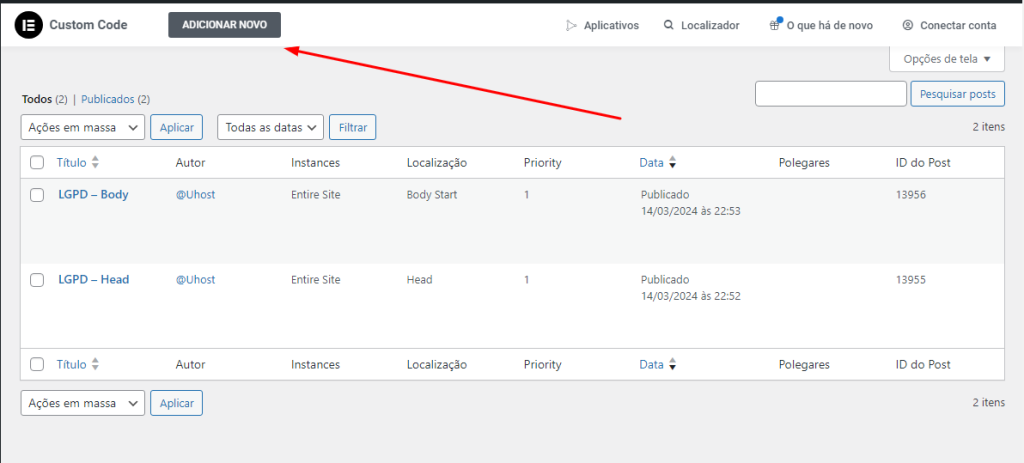
Task: Open the bottom Ações em massa dropdown
Action: click(83, 404)
